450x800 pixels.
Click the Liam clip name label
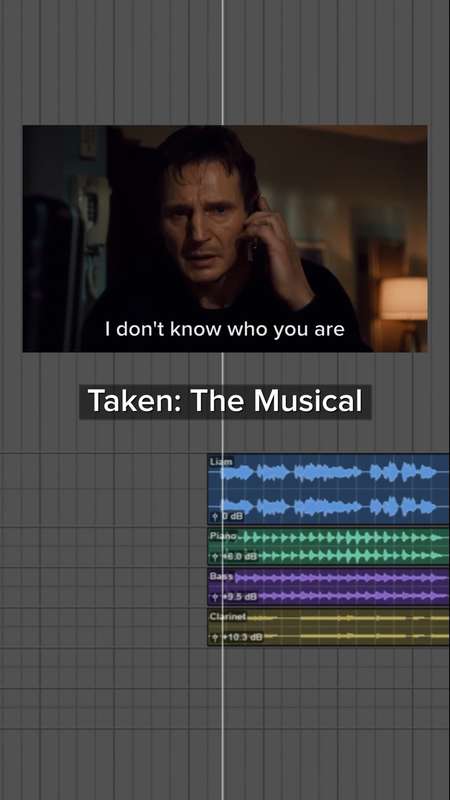point(221,461)
